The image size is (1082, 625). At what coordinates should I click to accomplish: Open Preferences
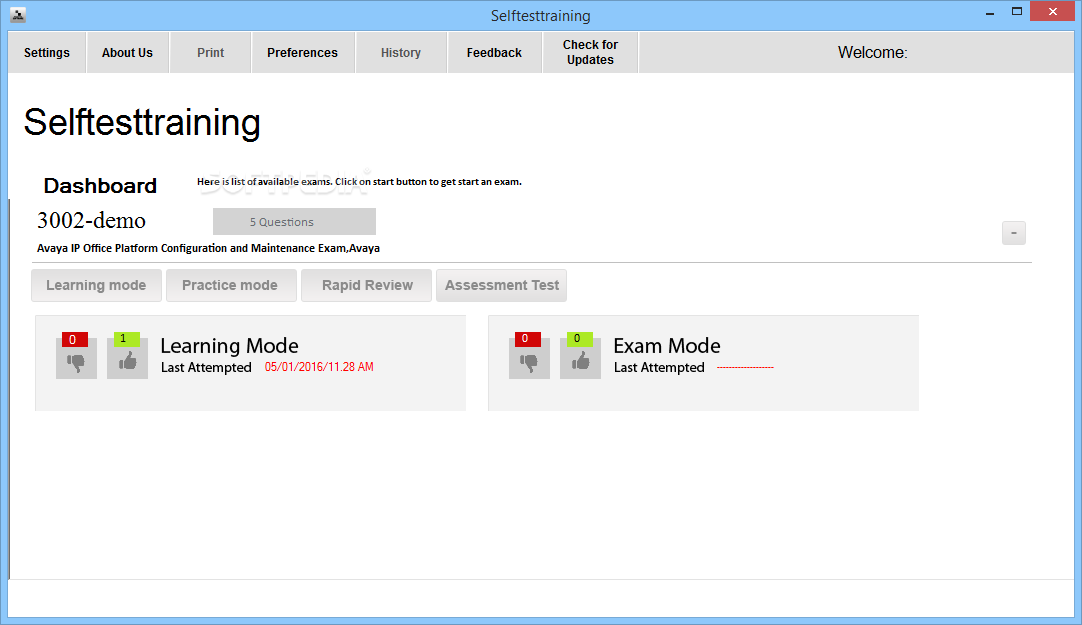303,52
